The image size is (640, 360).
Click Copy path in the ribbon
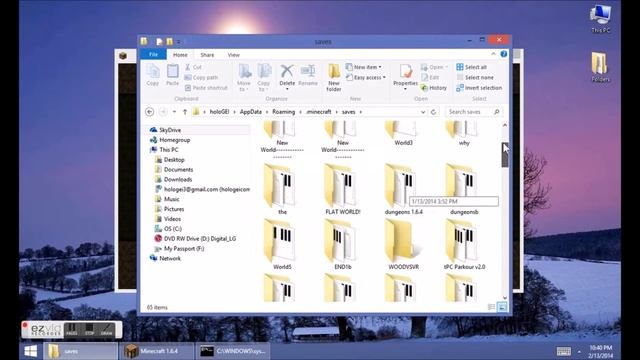(201, 77)
